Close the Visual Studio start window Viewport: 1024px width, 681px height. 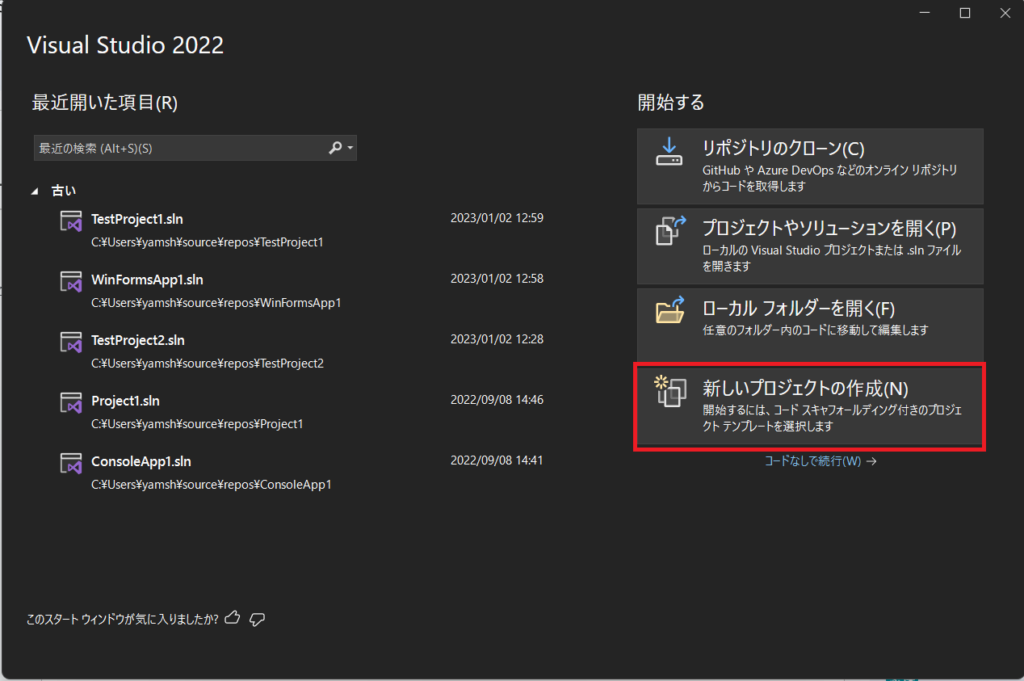1005,13
